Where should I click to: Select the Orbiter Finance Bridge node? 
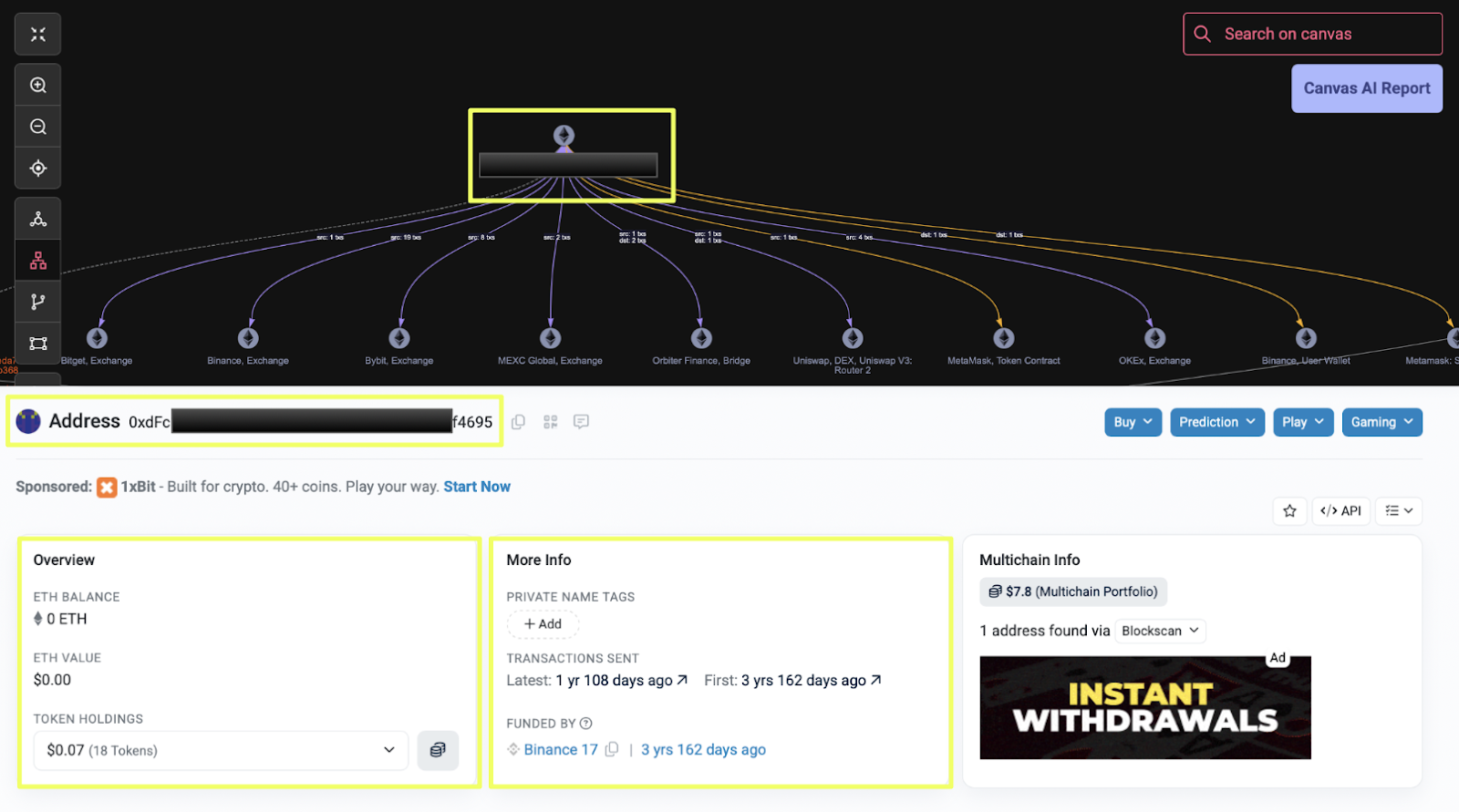[x=701, y=338]
